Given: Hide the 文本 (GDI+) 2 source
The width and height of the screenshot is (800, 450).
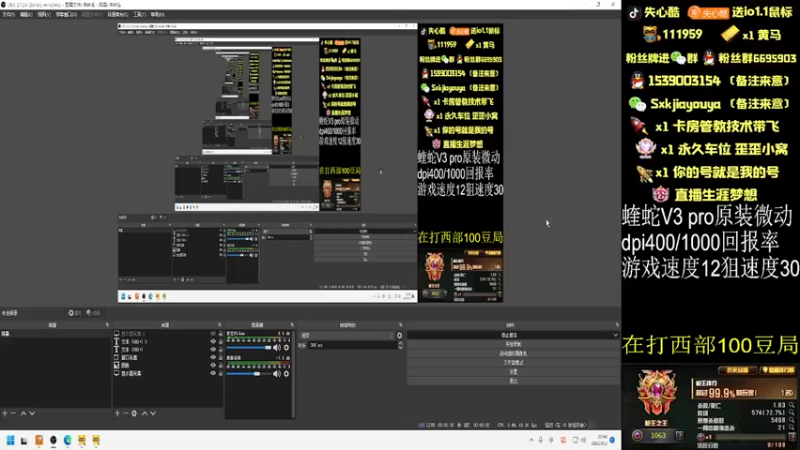Looking at the screenshot, I should click(213, 341).
